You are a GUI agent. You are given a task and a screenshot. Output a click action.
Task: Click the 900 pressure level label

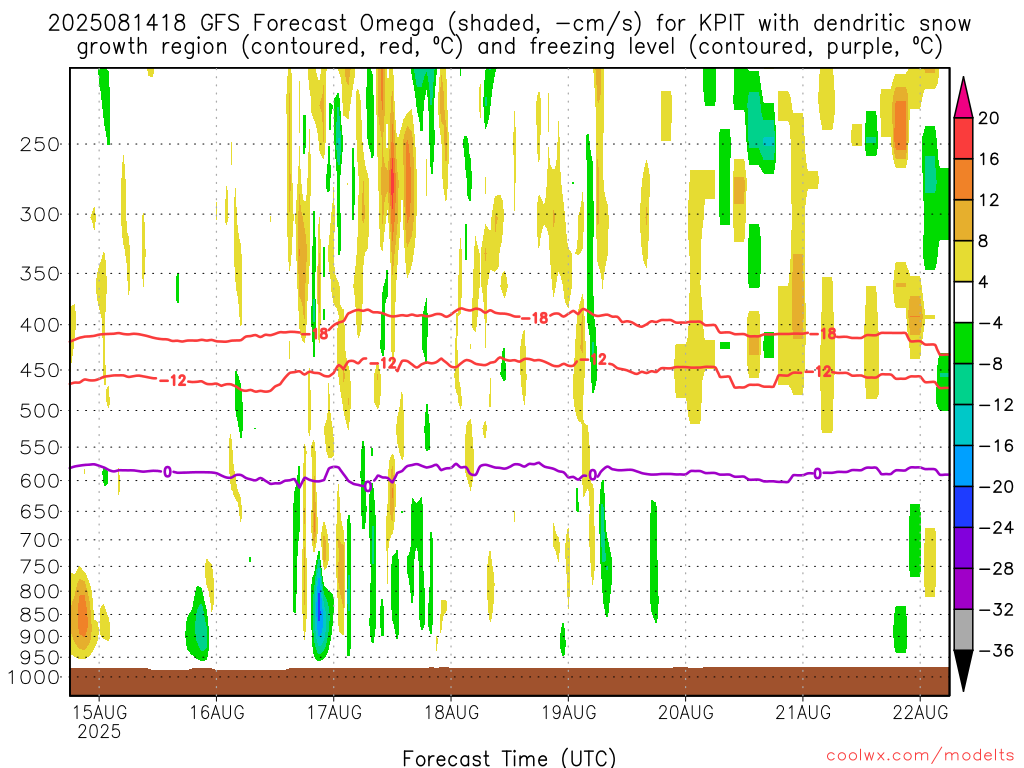(x=40, y=637)
